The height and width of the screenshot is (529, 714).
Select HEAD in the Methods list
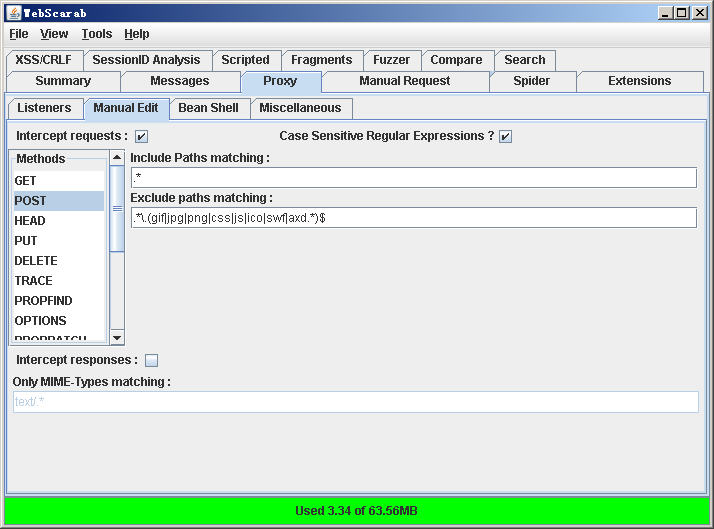59,221
